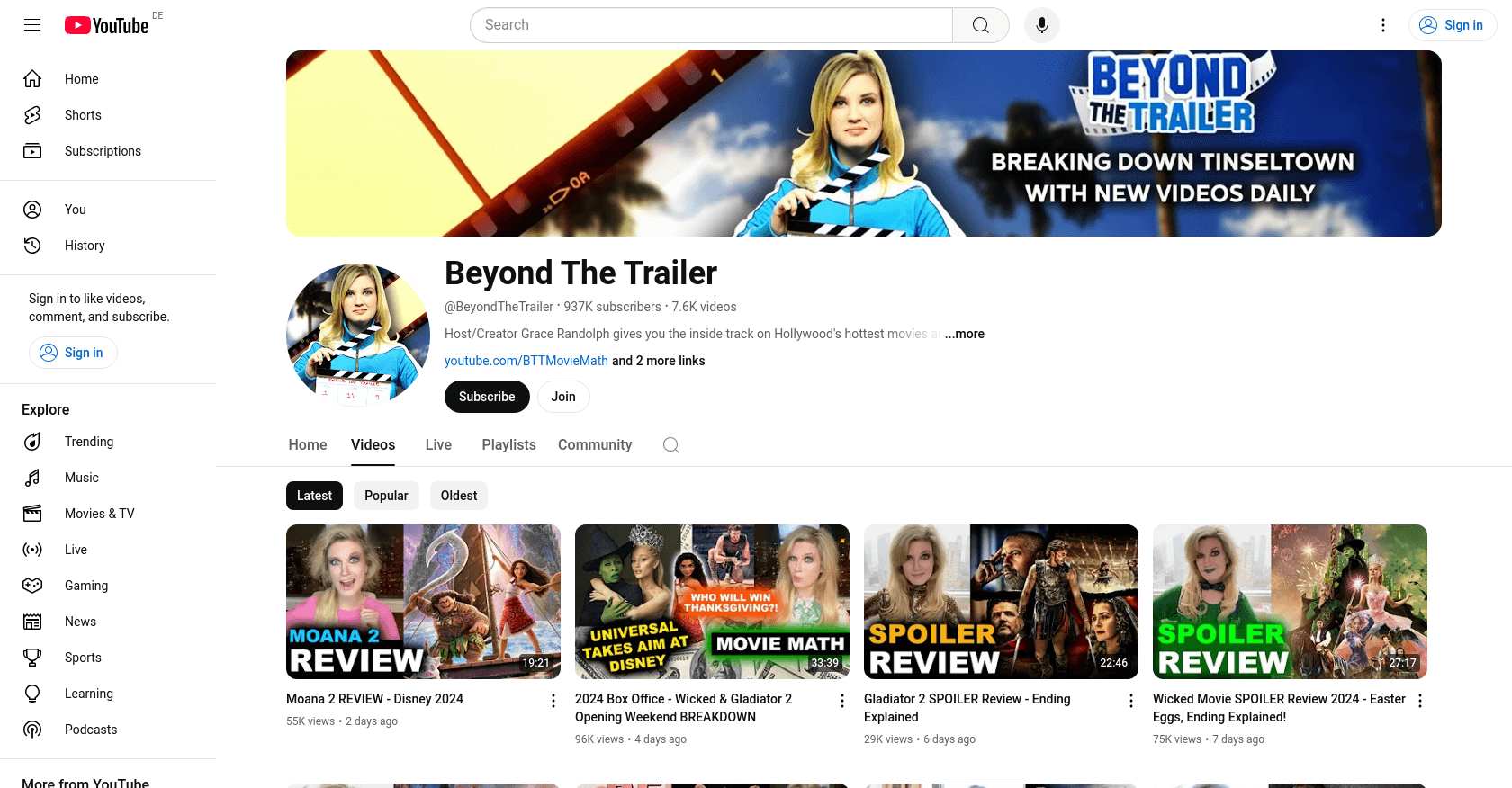The width and height of the screenshot is (1512, 788).
Task: Open the youtube.com/BTTMovieMath link
Action: click(526, 361)
